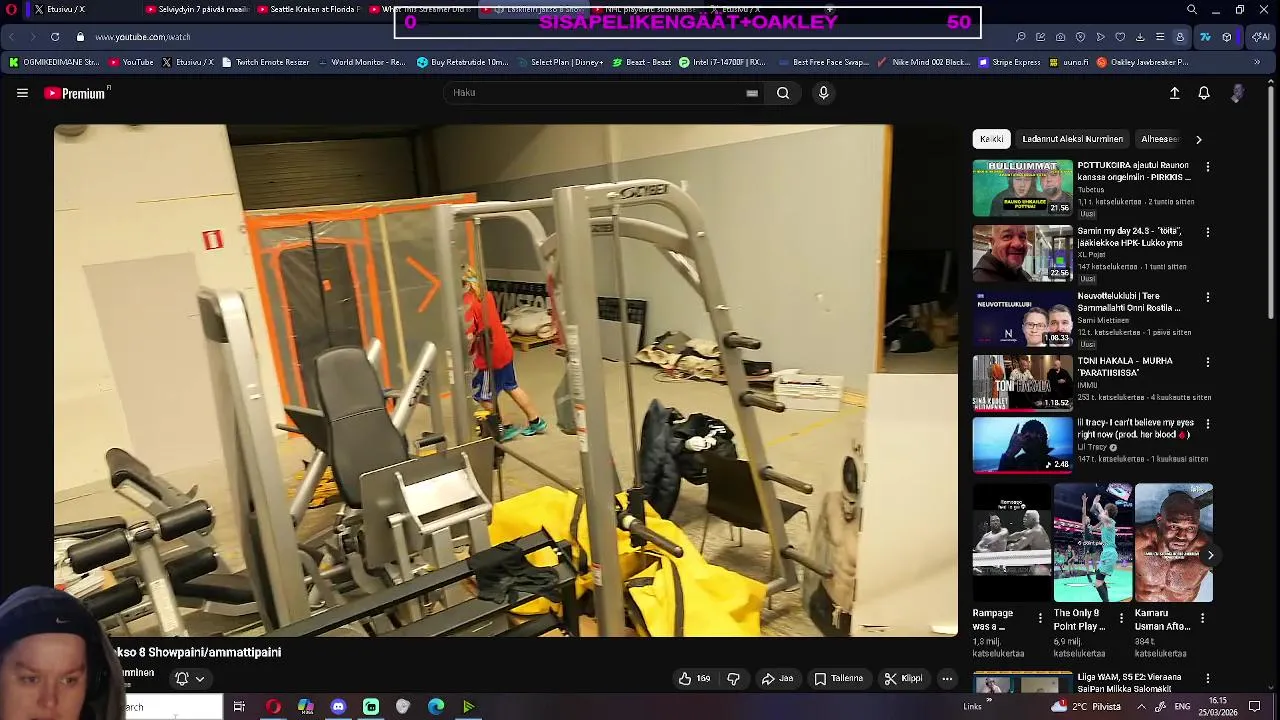
Task: Open the Kamaru Usman short thumbnail
Action: pyautogui.click(x=1174, y=543)
